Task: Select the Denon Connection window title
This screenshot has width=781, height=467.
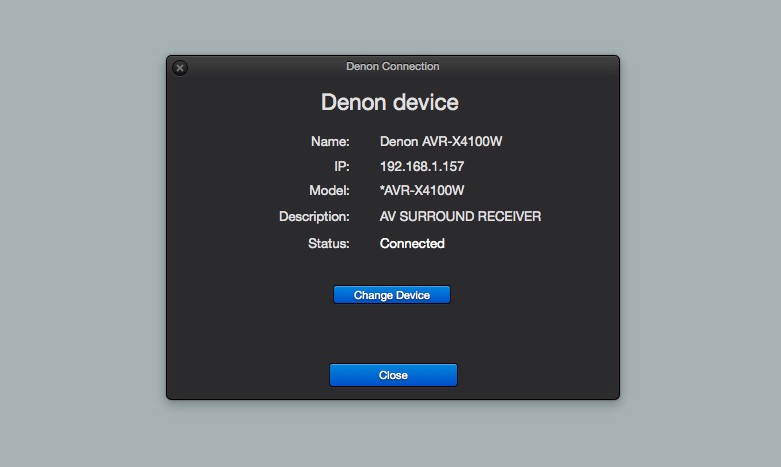Action: tap(392, 66)
